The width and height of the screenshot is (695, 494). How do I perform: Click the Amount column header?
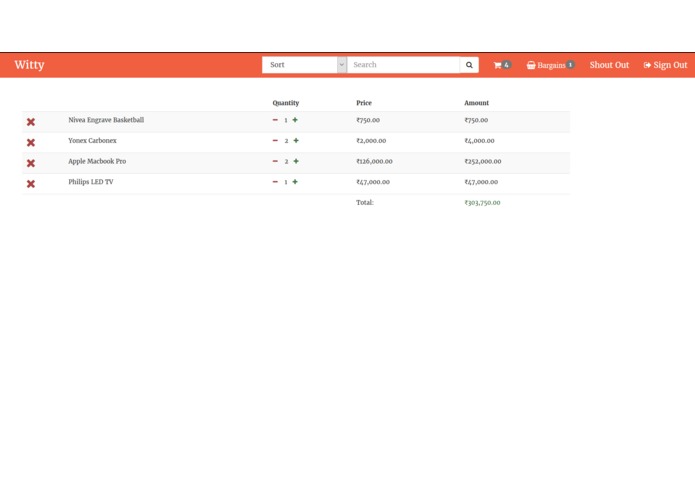tap(476, 103)
